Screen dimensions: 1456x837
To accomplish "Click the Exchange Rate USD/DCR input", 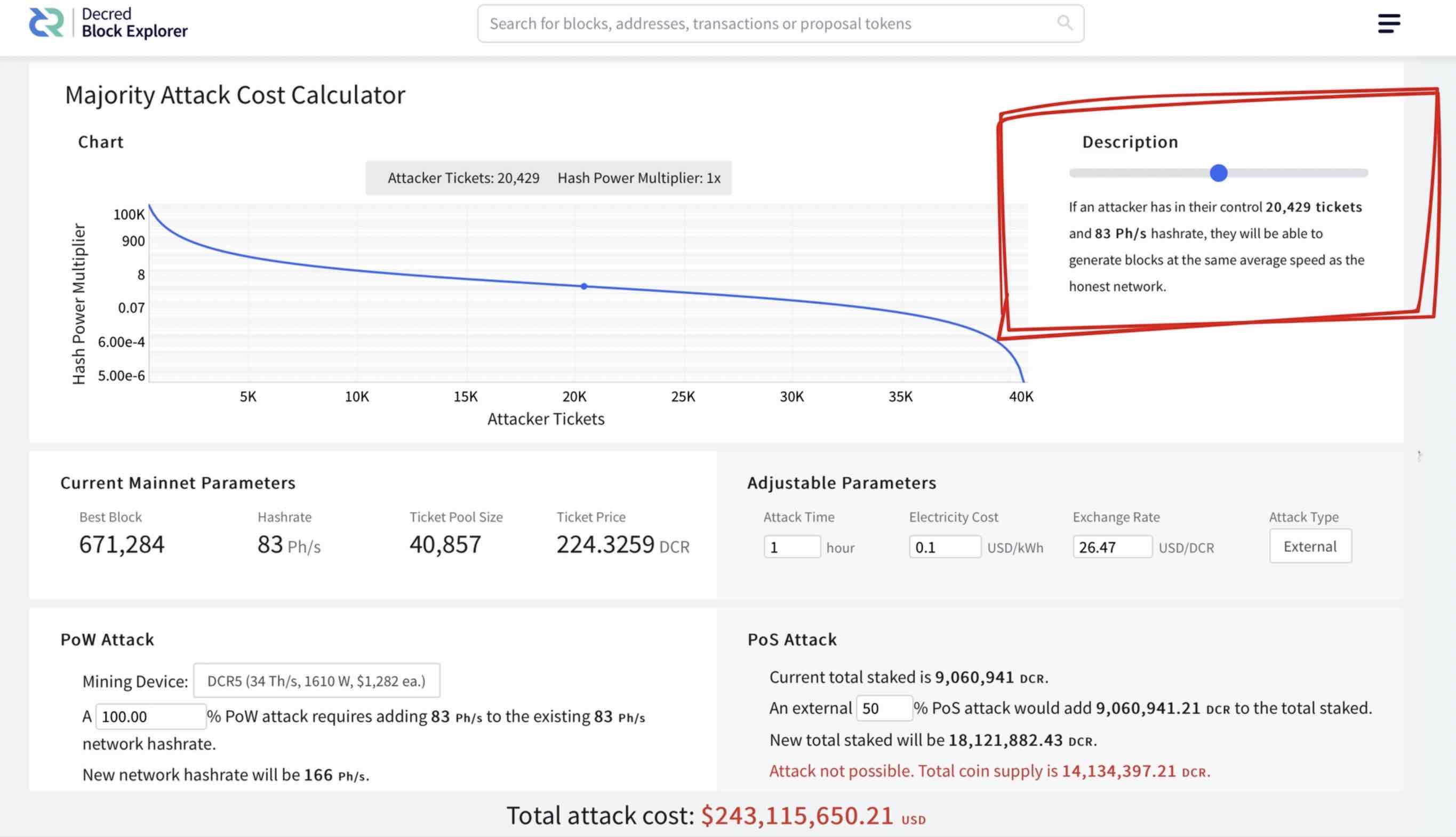I will tap(1112, 546).
